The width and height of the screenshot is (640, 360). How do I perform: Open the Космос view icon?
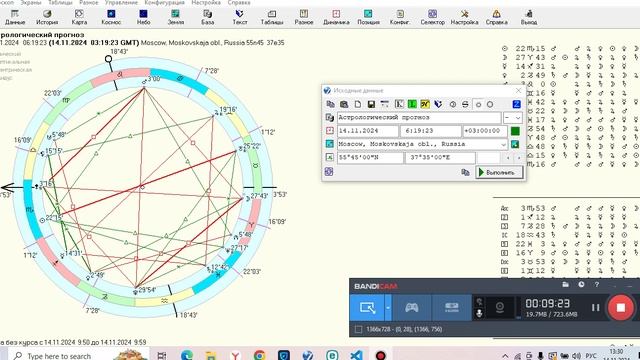(111, 18)
